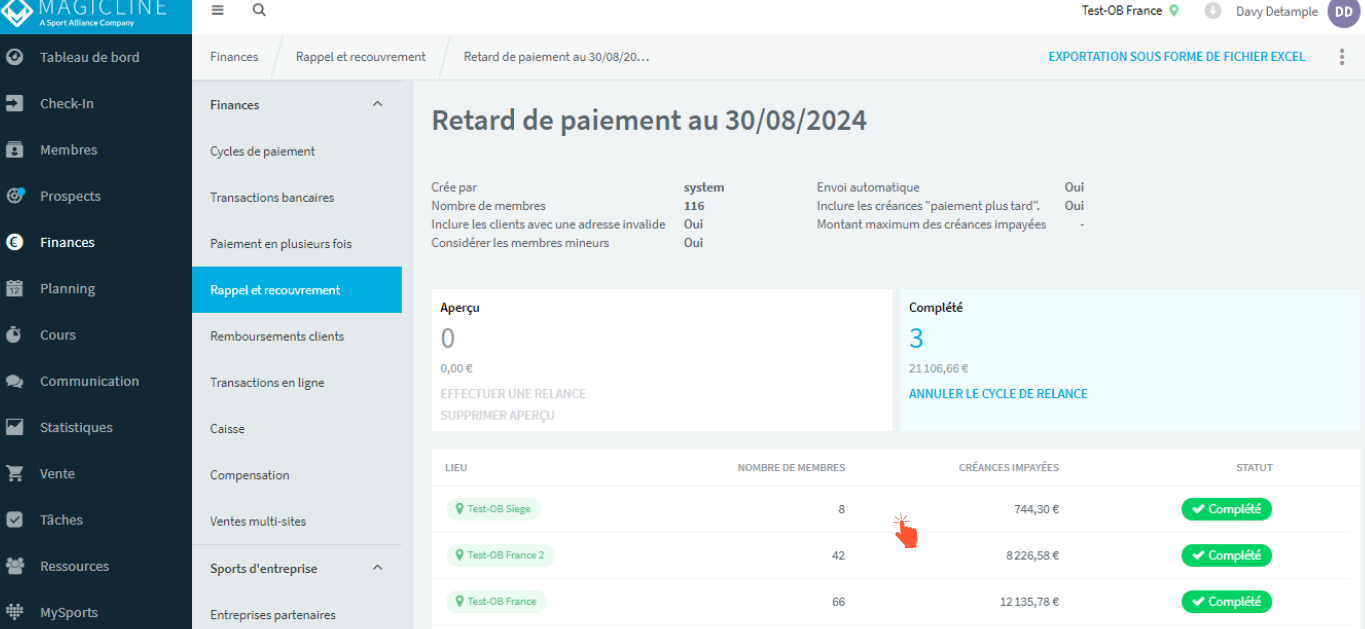Click the Check-In door icon

(15, 103)
